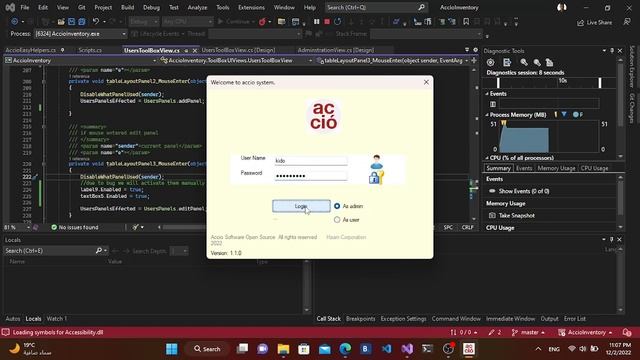Click AccioInventory repository in status bar
The height and width of the screenshot is (360, 640).
586,332
